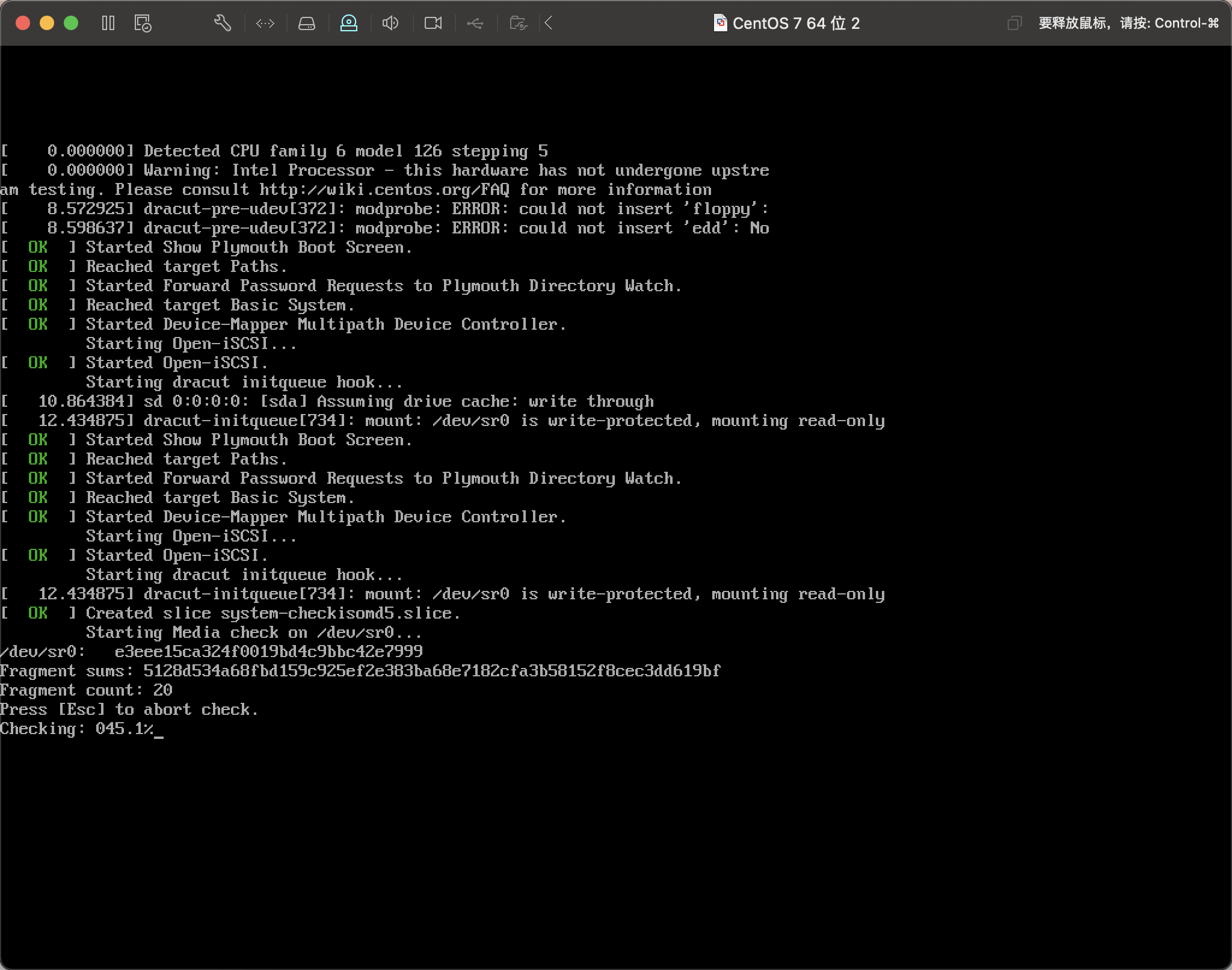Click the 'Fragment count: 20' line
Image resolution: width=1232 pixels, height=970 pixels.
(87, 690)
